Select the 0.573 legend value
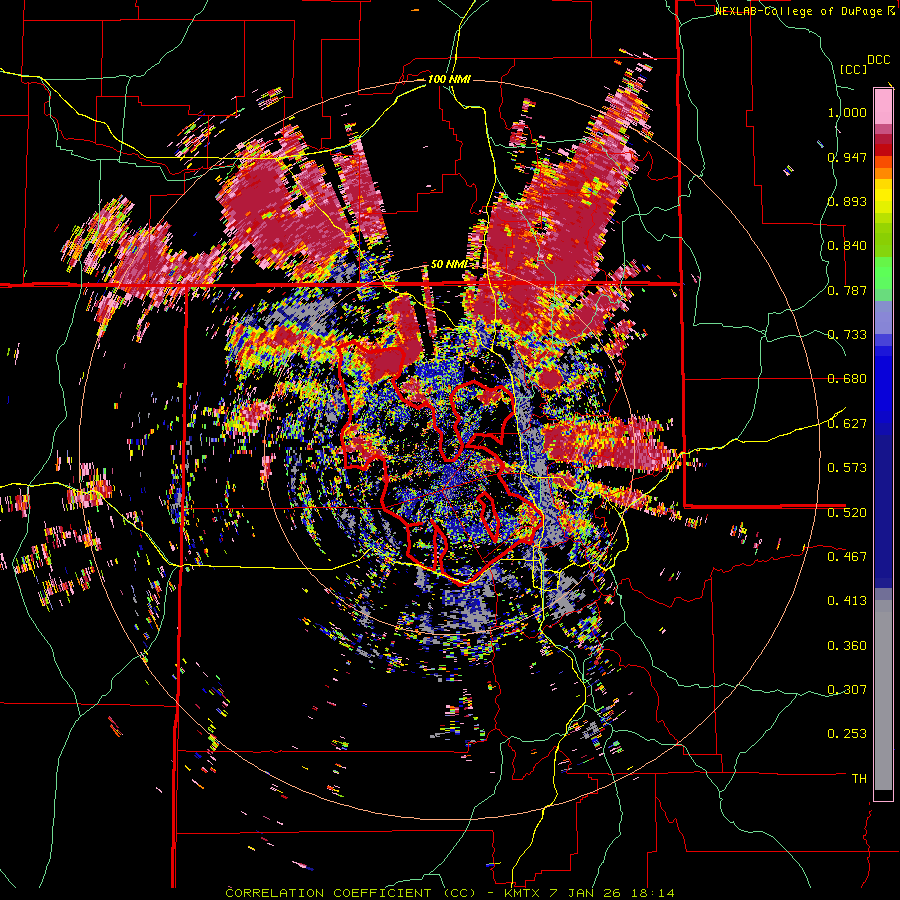 [847, 468]
